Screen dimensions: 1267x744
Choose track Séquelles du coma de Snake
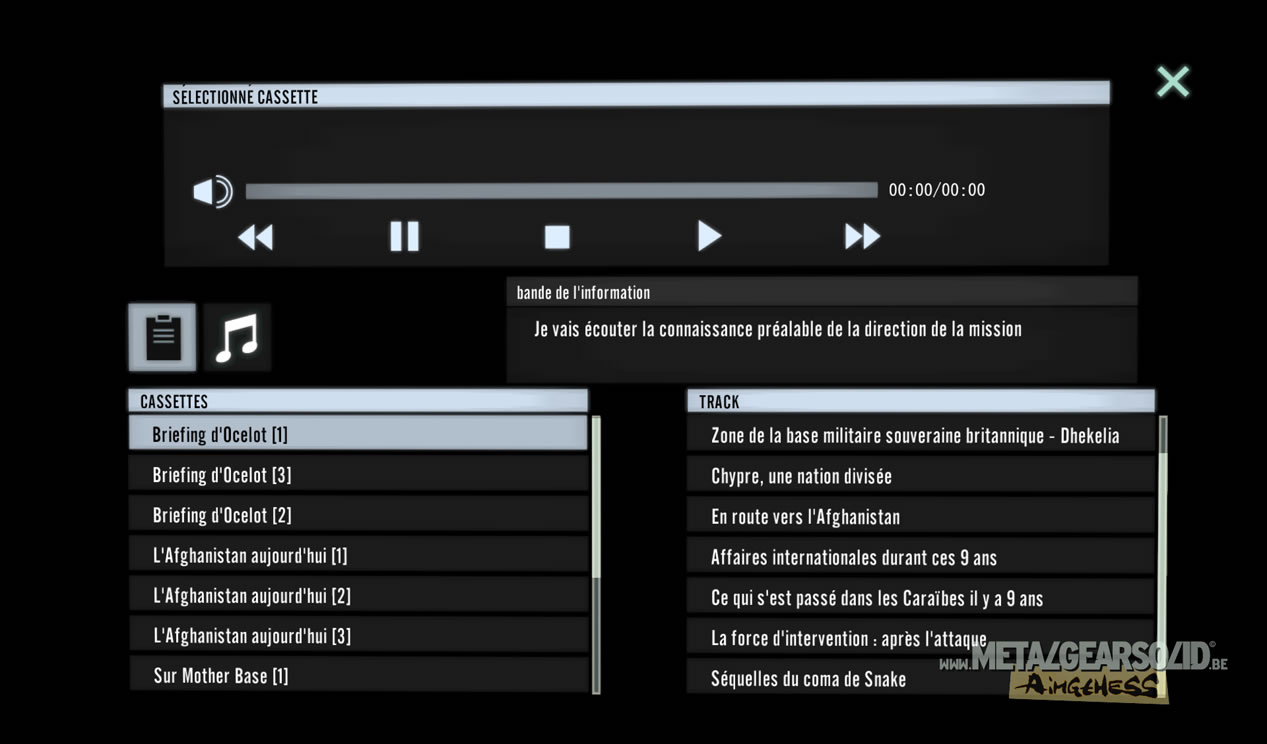pos(921,677)
